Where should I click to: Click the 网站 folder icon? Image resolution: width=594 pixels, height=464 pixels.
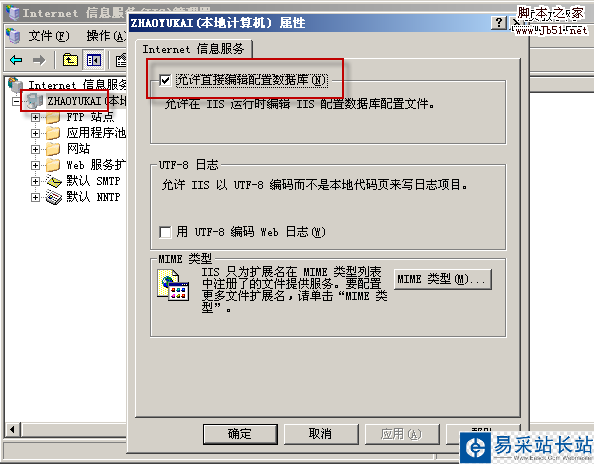53,149
